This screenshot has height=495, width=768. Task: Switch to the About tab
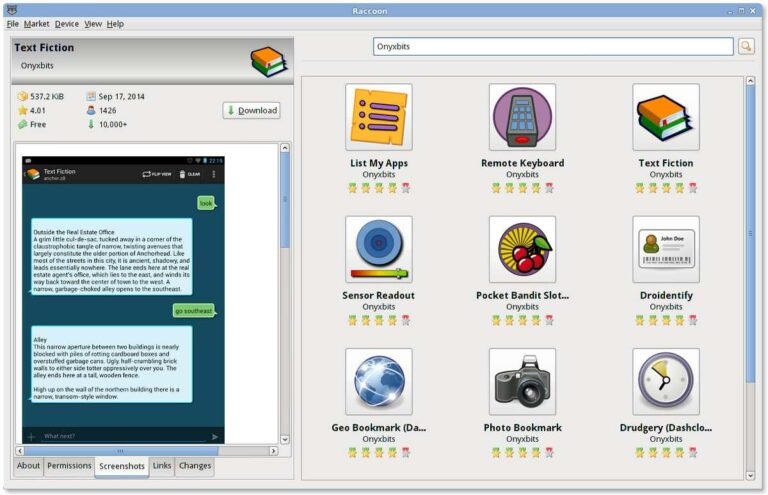point(28,466)
